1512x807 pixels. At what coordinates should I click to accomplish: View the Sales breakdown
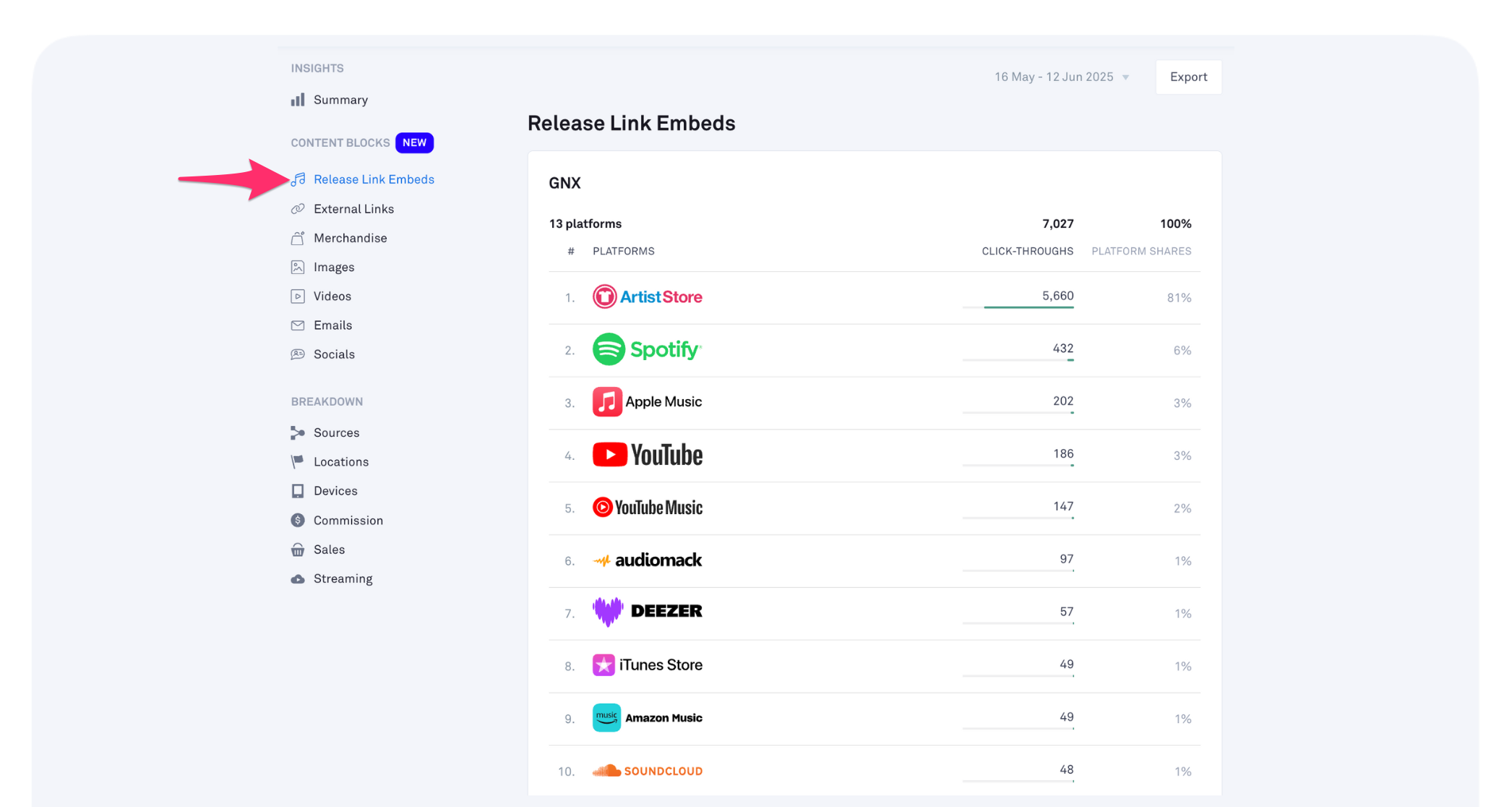[x=329, y=550]
